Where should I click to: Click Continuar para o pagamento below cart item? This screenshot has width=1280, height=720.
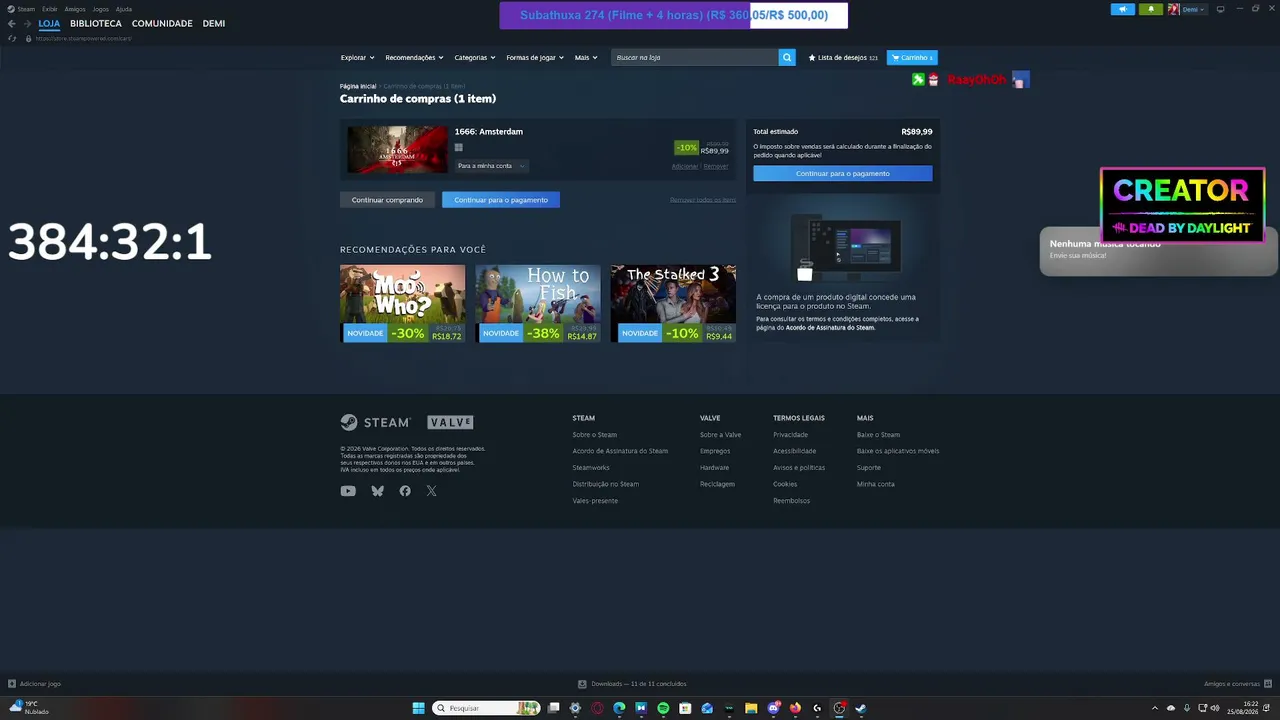pyautogui.click(x=501, y=200)
